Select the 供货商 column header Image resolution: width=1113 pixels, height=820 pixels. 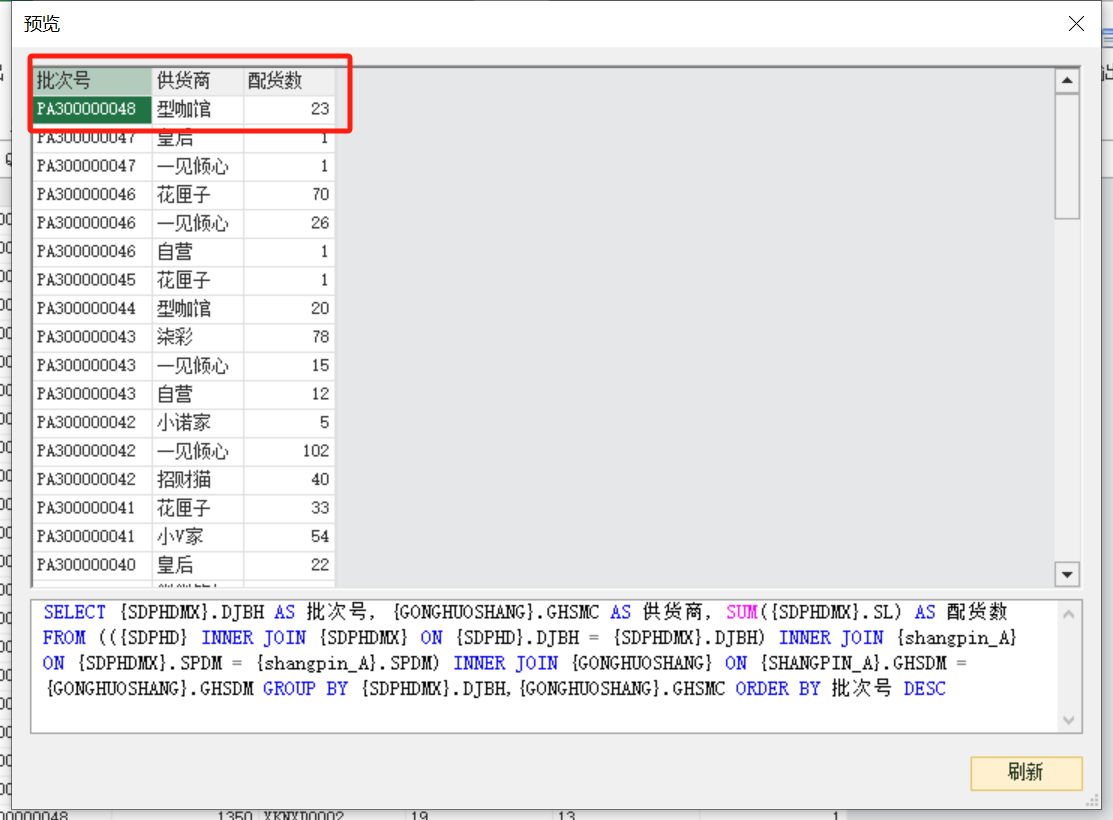tap(197, 80)
